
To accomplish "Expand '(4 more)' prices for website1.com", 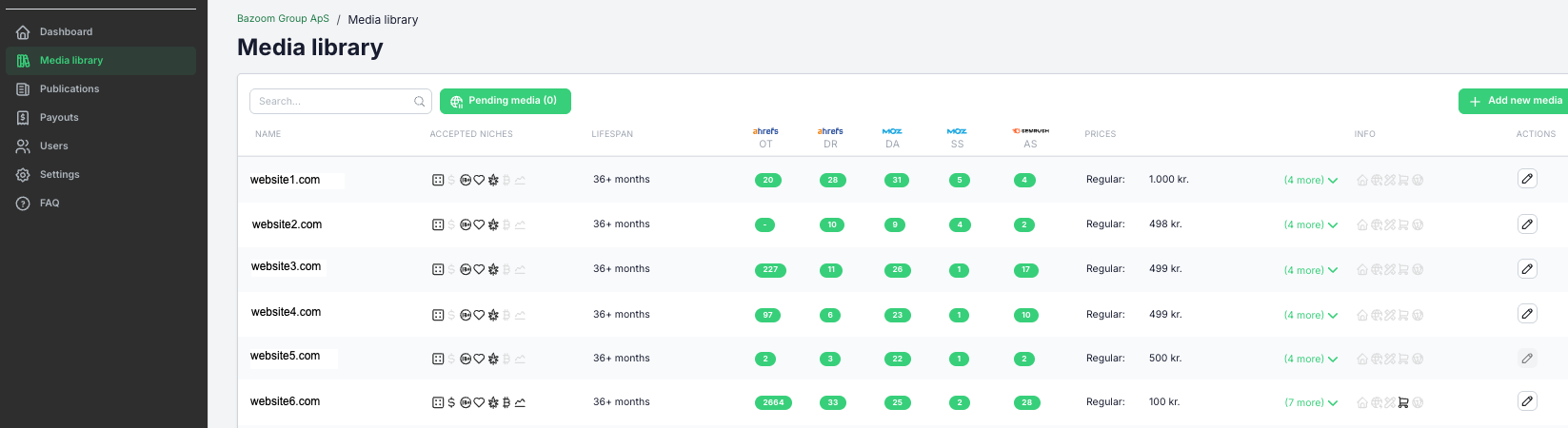I will click(1310, 180).
